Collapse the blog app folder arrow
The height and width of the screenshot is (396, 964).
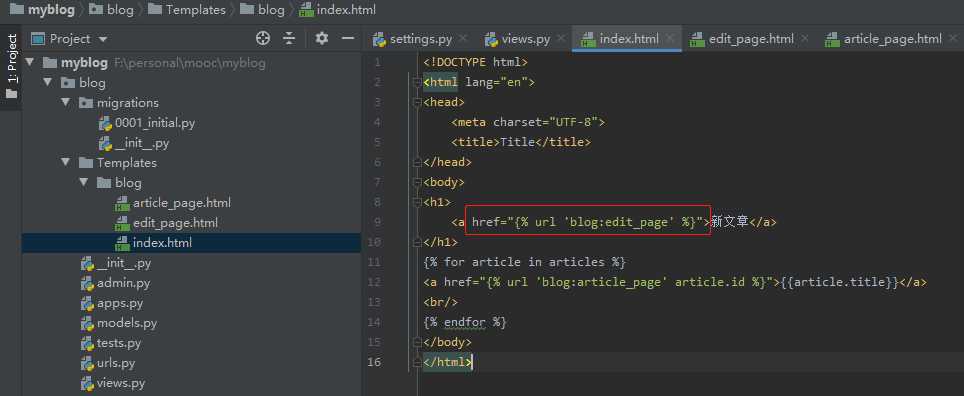[x=48, y=82]
